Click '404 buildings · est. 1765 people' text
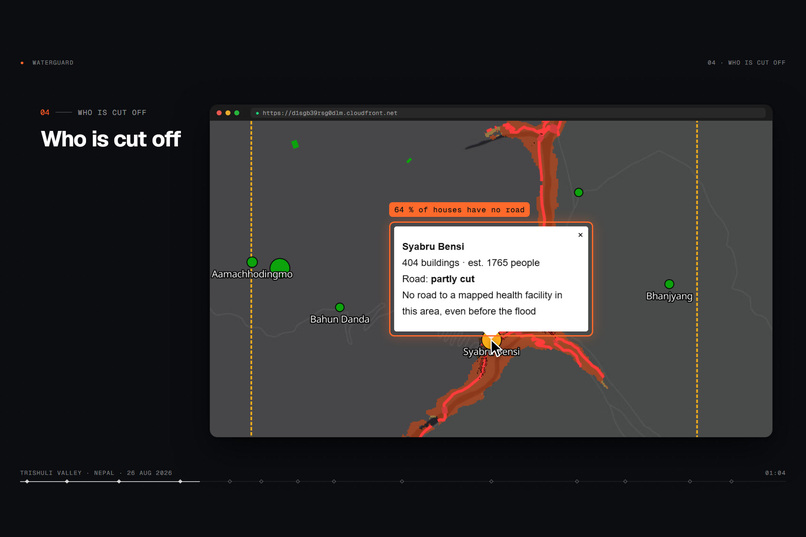 [x=471, y=263]
